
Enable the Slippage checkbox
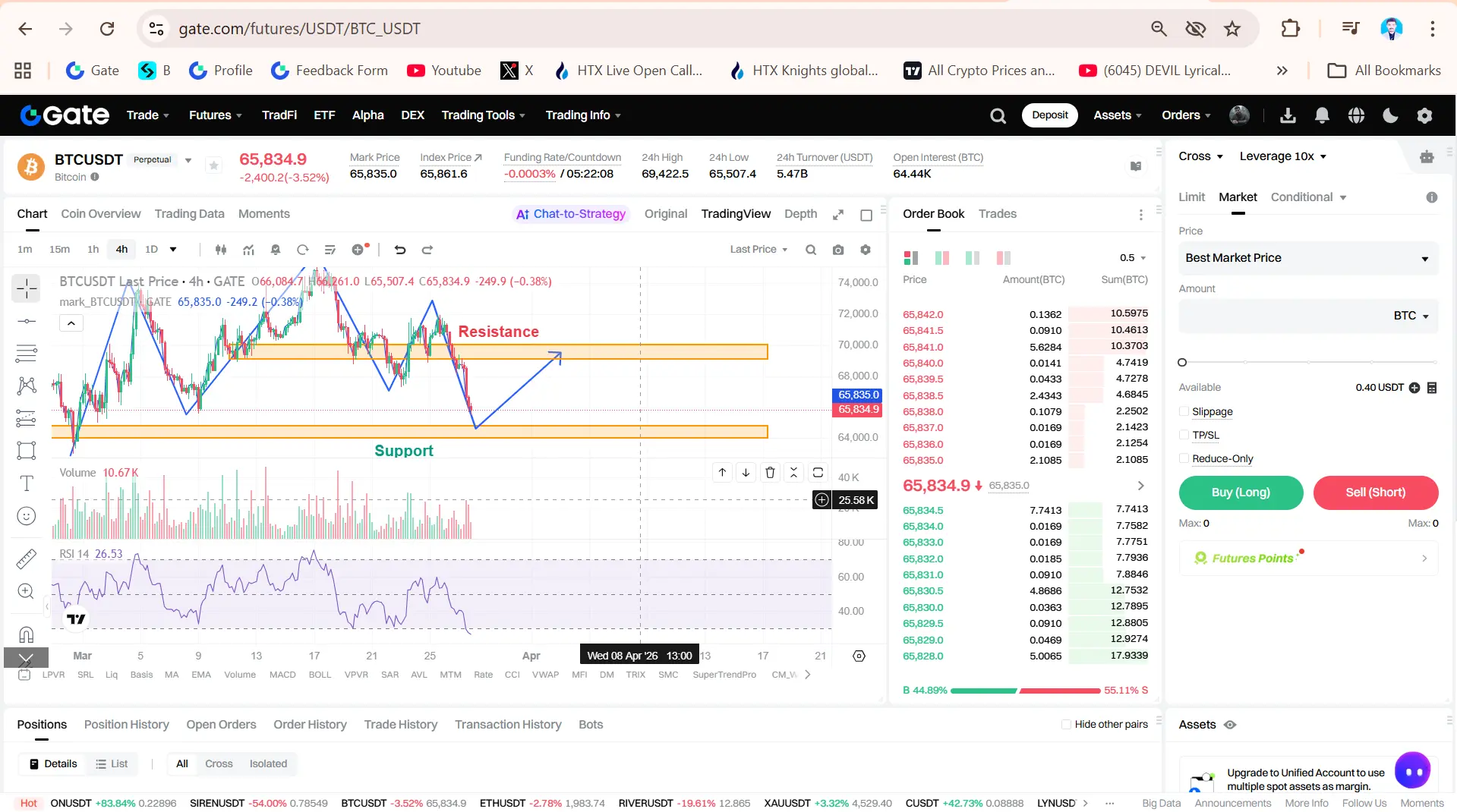click(1184, 411)
